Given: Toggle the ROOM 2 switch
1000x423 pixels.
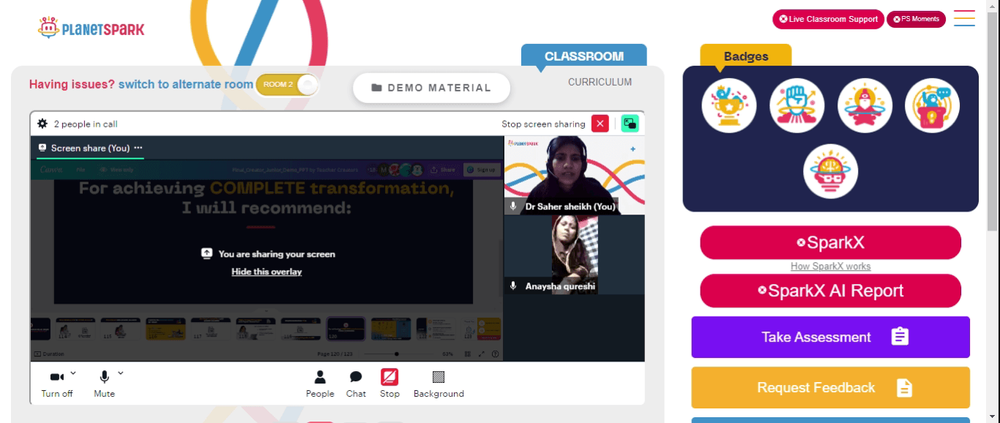Looking at the screenshot, I should point(286,85).
